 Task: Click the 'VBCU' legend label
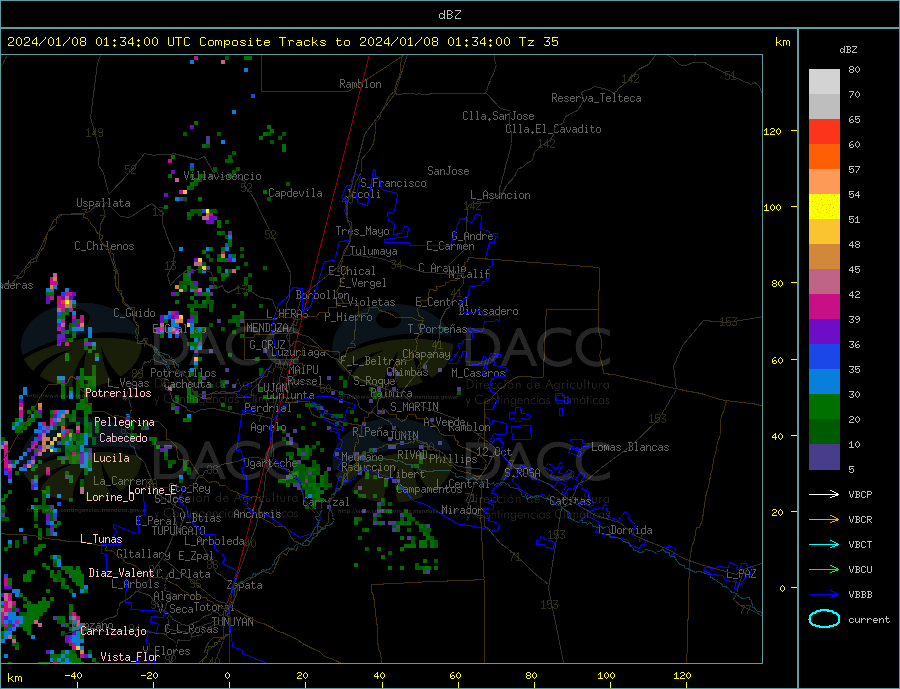tap(860, 570)
